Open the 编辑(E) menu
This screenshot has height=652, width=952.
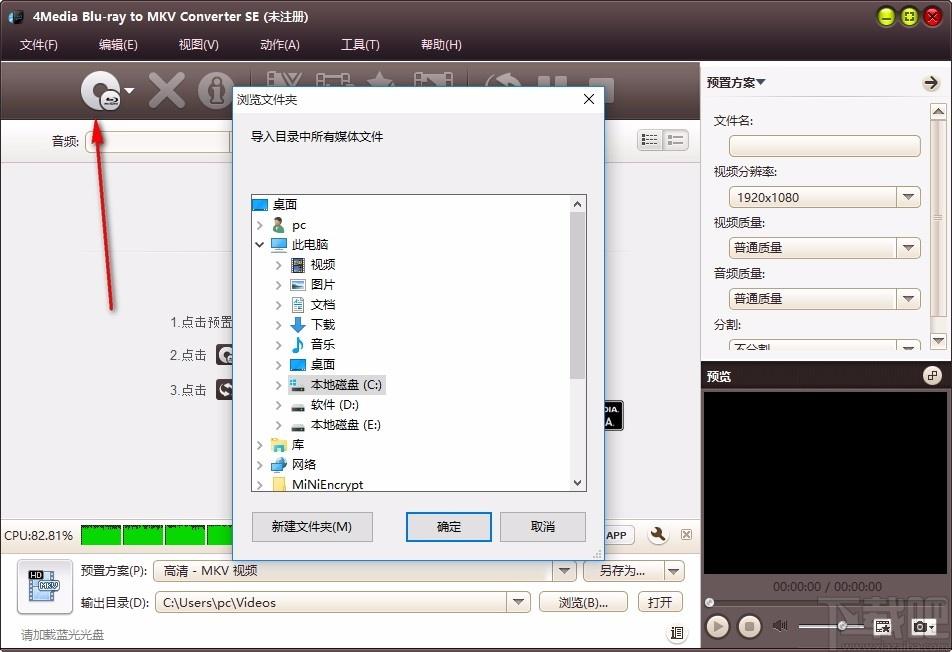[118, 44]
